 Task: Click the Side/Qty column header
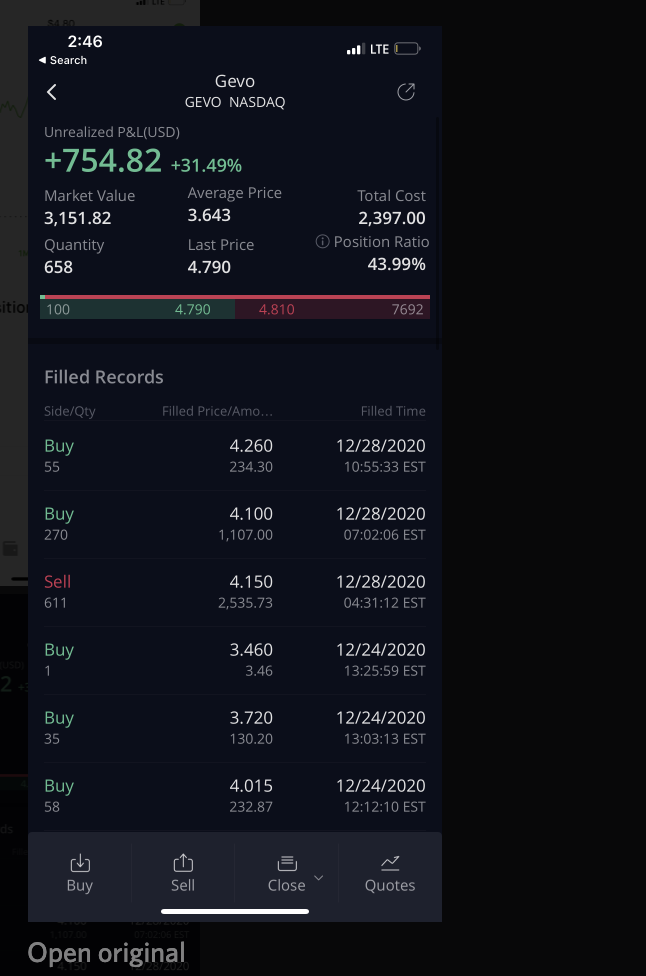click(x=70, y=411)
